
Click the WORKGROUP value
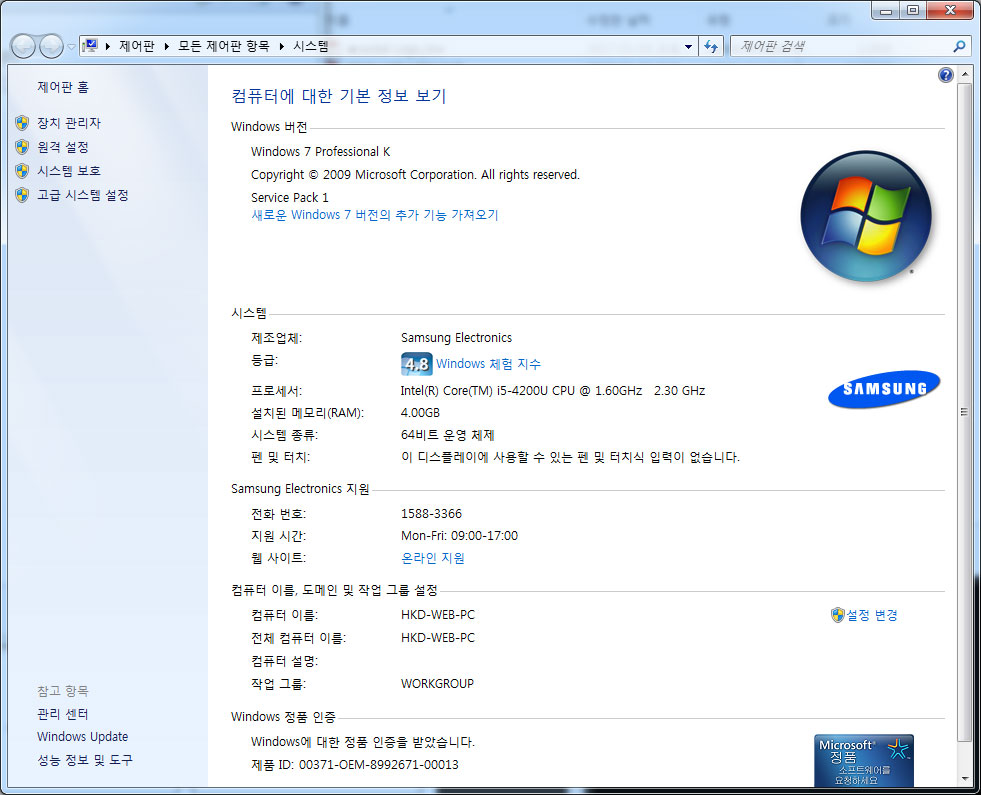[437, 684]
